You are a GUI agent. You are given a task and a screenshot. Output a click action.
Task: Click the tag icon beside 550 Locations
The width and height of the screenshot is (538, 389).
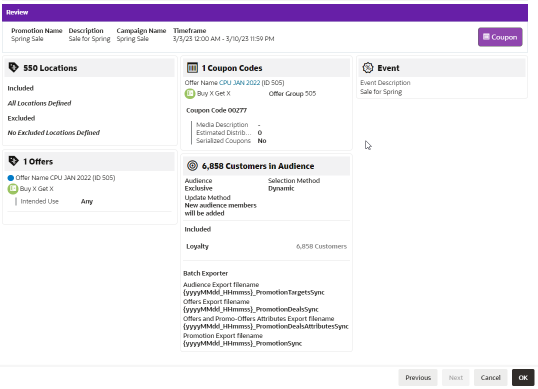click(14, 67)
